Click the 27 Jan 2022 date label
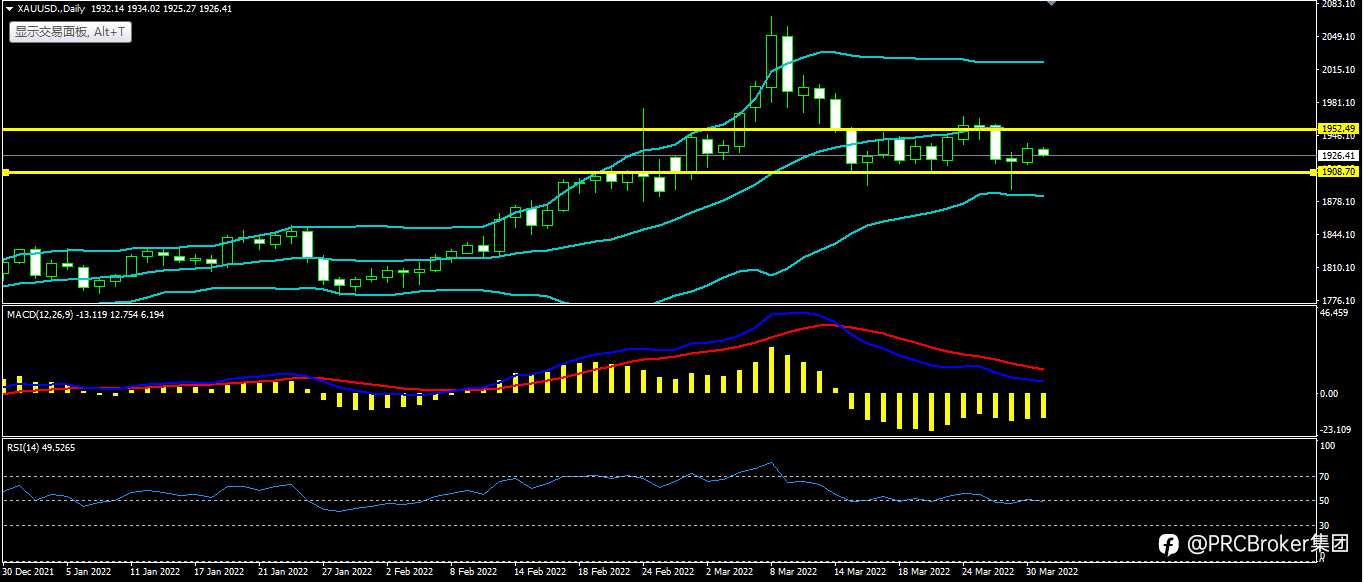 click(347, 572)
